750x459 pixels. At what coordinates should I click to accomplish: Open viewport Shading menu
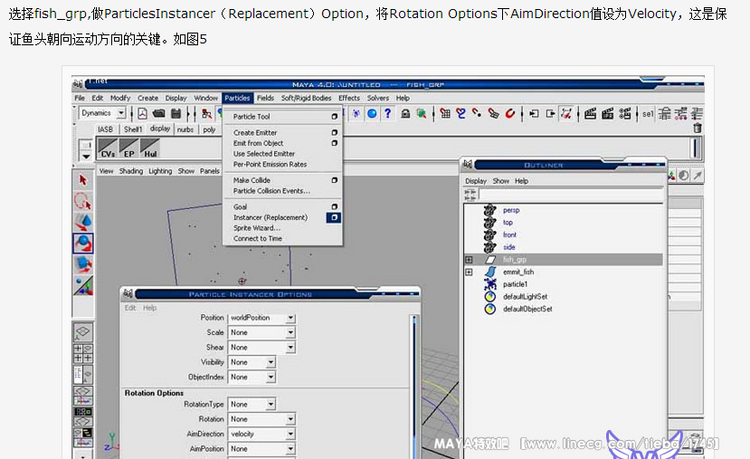pyautogui.click(x=131, y=171)
